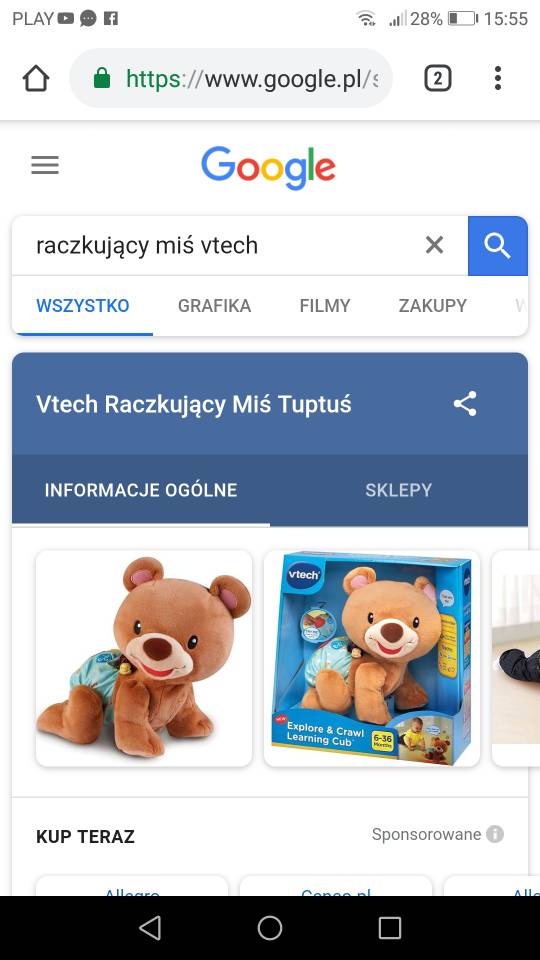
Task: Select the INFORMACJE OGÓLNE tab
Action: pos(141,490)
